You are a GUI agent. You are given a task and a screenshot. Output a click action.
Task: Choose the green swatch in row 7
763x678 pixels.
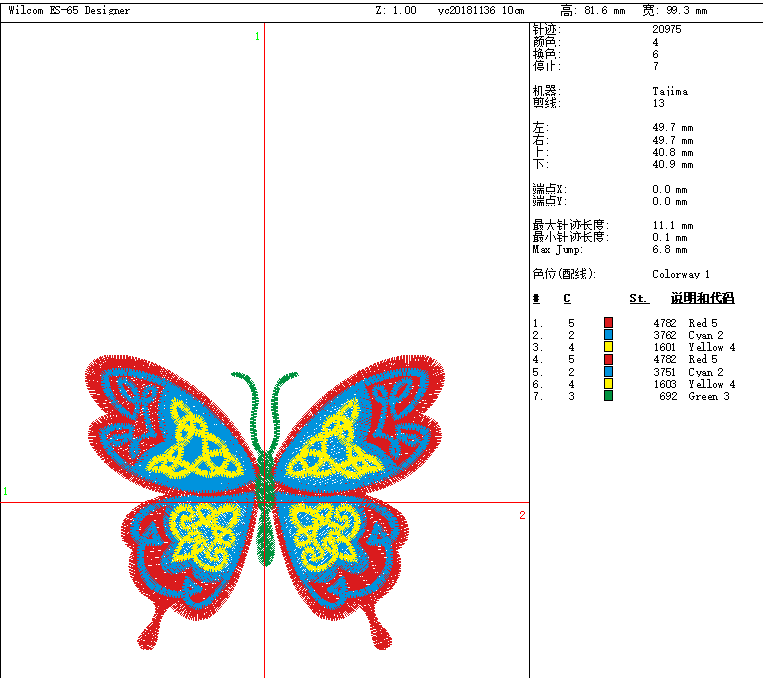click(608, 396)
